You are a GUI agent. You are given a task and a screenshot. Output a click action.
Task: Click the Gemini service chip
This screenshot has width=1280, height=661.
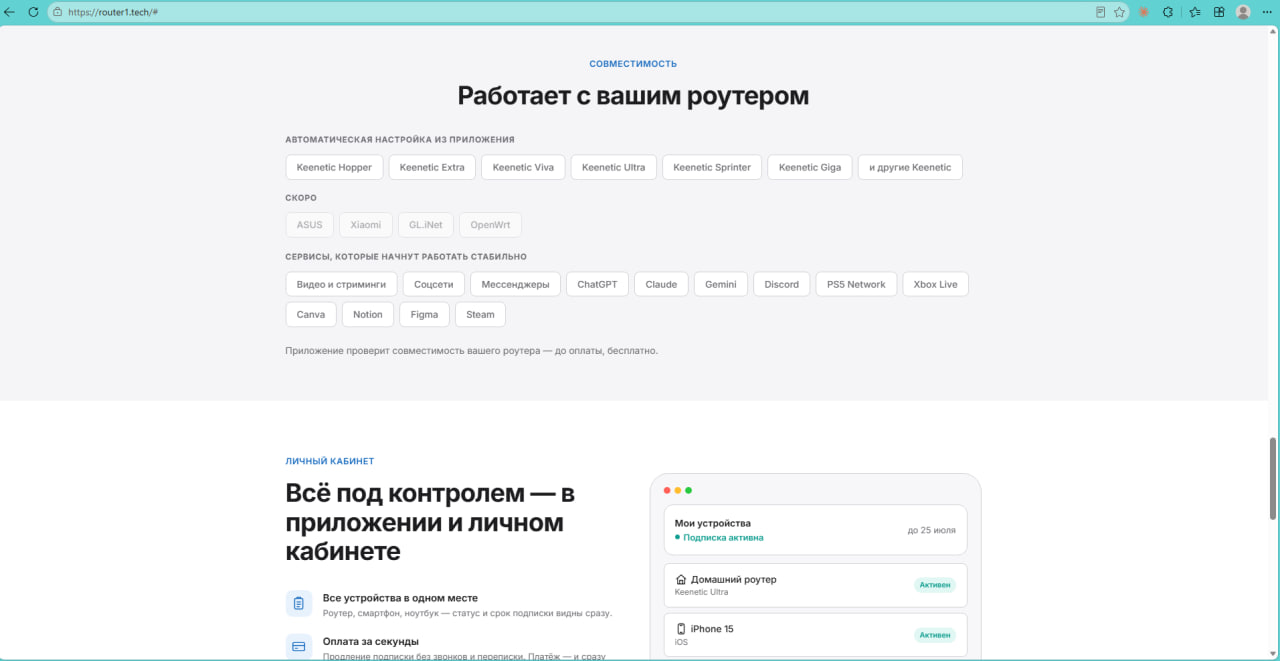coord(721,284)
